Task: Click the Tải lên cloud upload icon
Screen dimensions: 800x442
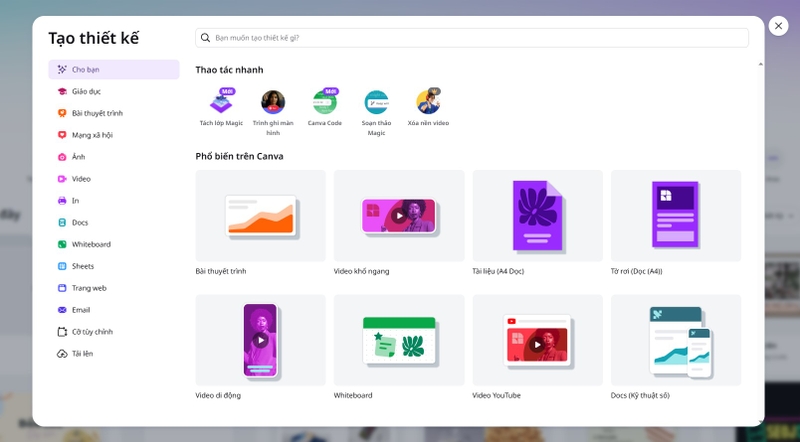Action: point(62,354)
